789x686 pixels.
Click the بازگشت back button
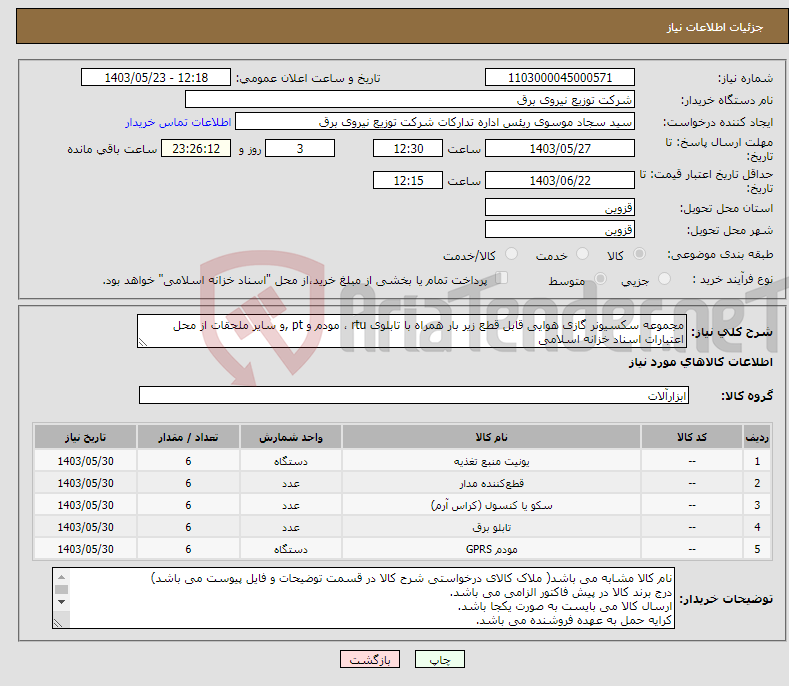pyautogui.click(x=370, y=659)
